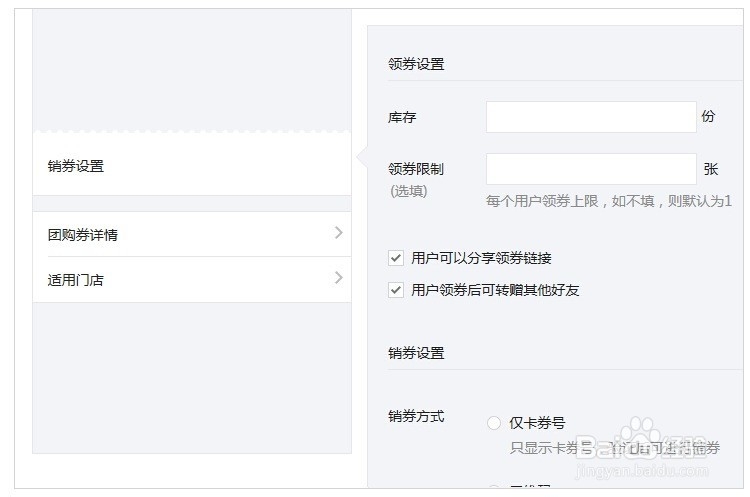Click the 张 unit label after limit field

pos(711,169)
